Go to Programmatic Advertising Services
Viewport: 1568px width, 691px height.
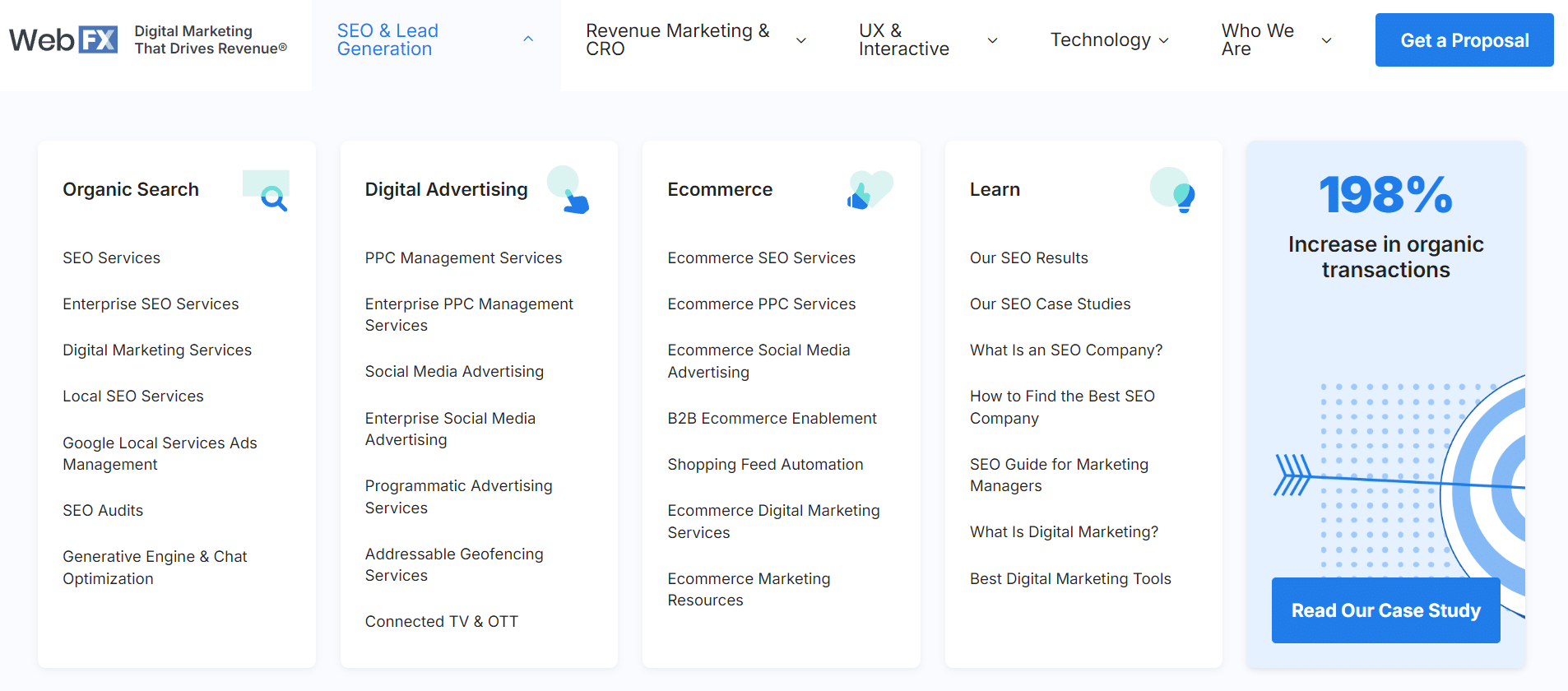coord(458,497)
